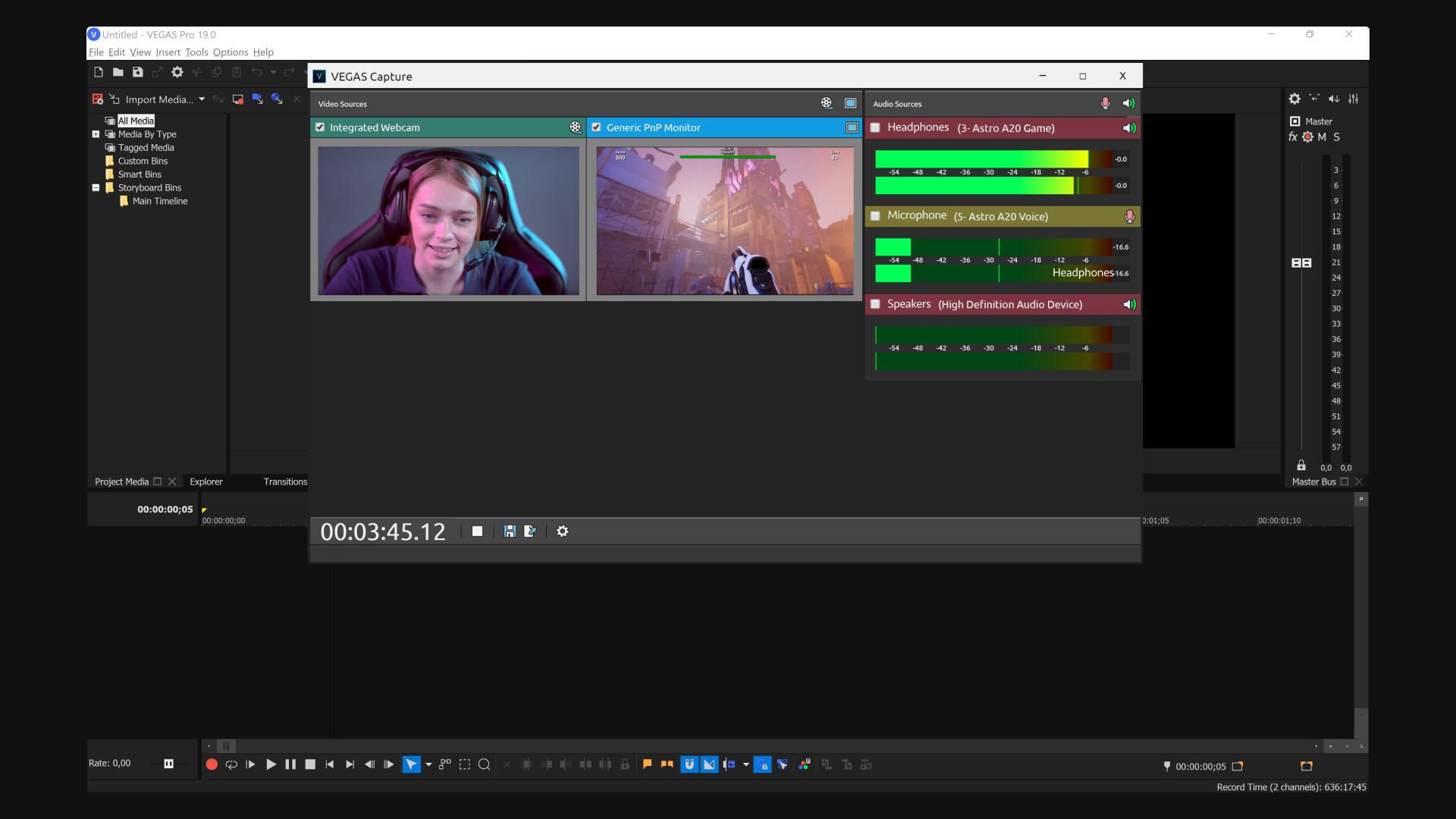Image resolution: width=1456 pixels, height=819 pixels.
Task: Uncheck the Generic PnP Monitor source
Action: (596, 127)
